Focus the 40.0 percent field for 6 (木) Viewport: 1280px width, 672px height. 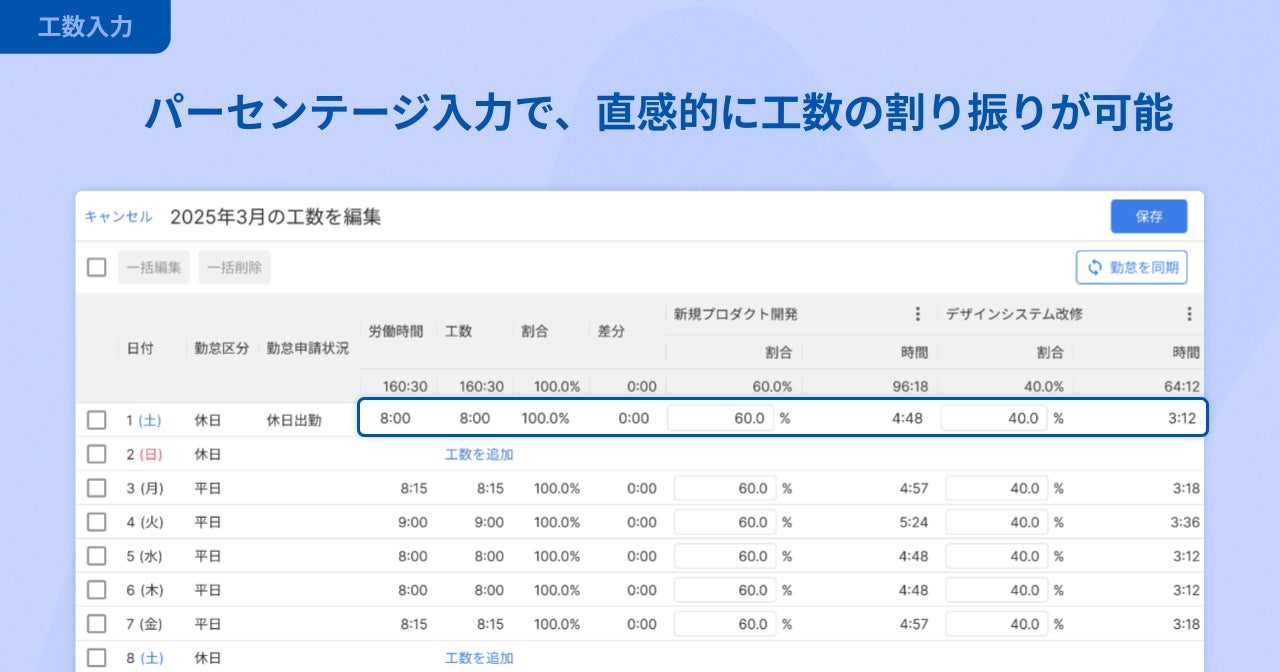pyautogui.click(x=997, y=590)
